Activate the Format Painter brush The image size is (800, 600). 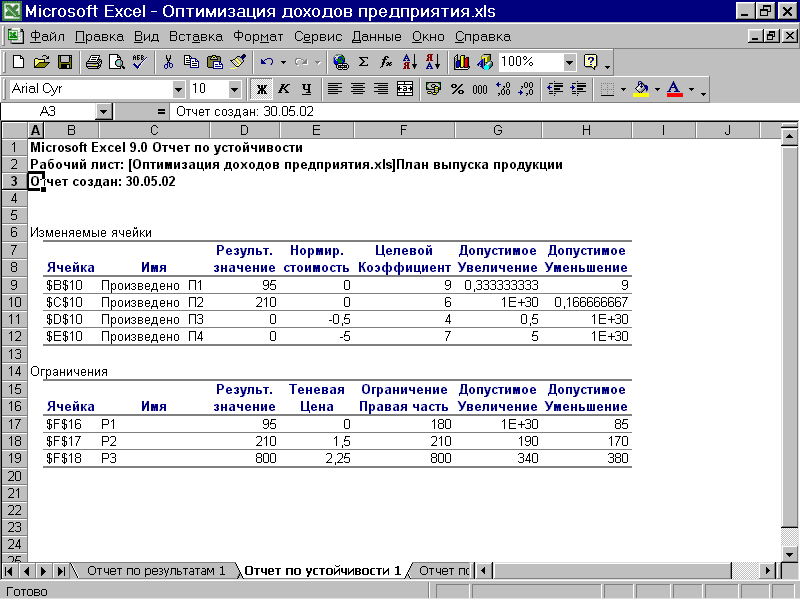tap(238, 62)
